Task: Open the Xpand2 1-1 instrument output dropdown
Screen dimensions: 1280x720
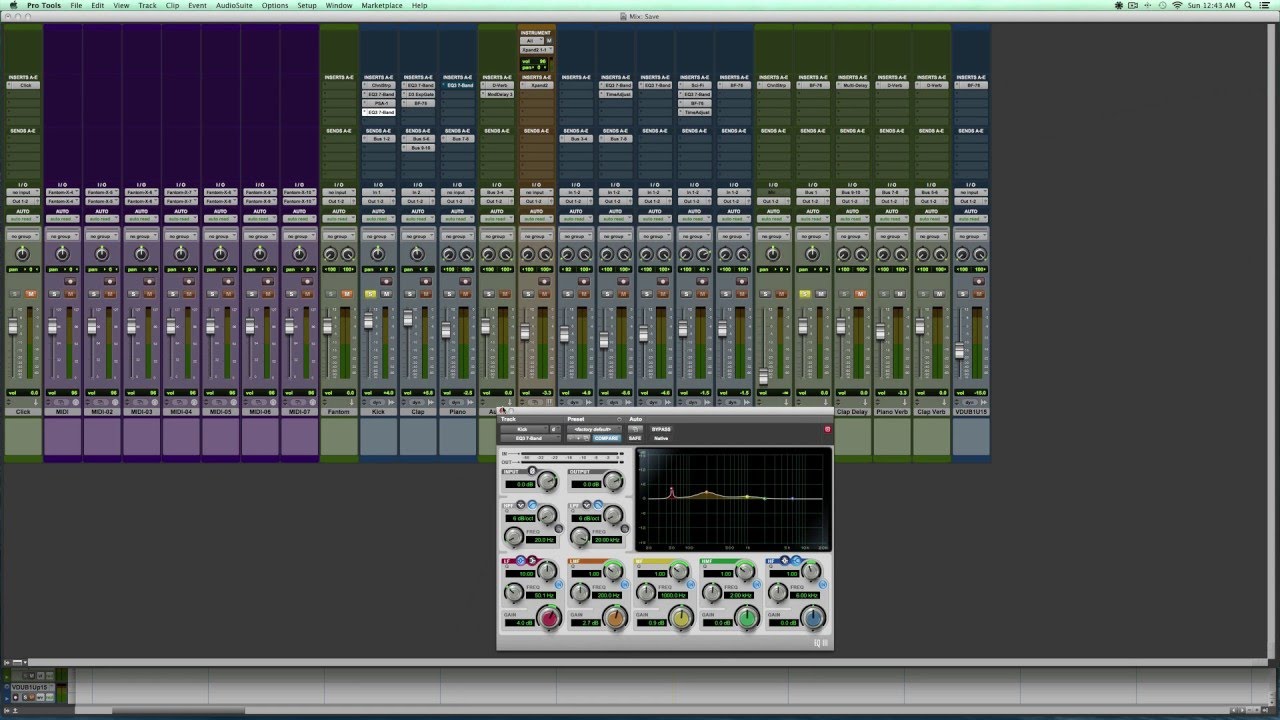Action: [537, 50]
